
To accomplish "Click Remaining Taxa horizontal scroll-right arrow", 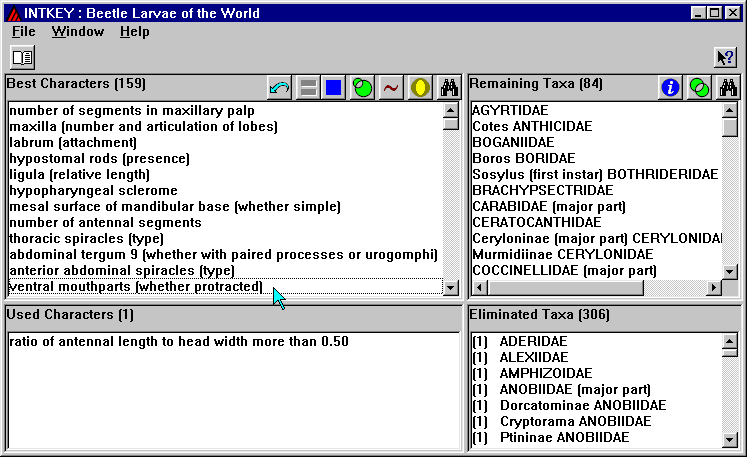I will pyautogui.click(x=714, y=287).
